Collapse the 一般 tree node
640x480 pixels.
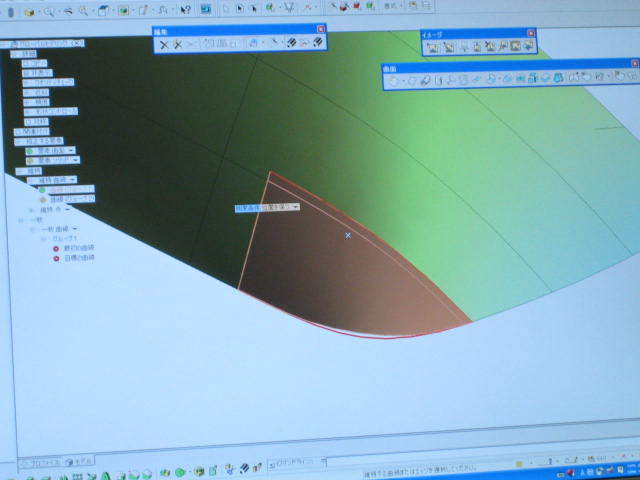pyautogui.click(x=21, y=220)
